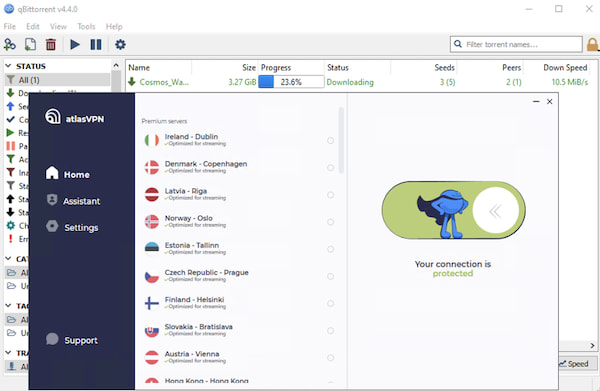Viewport: 600px width, 391px height.
Task: Toggle the VPN connection switch off
Action: 453,210
